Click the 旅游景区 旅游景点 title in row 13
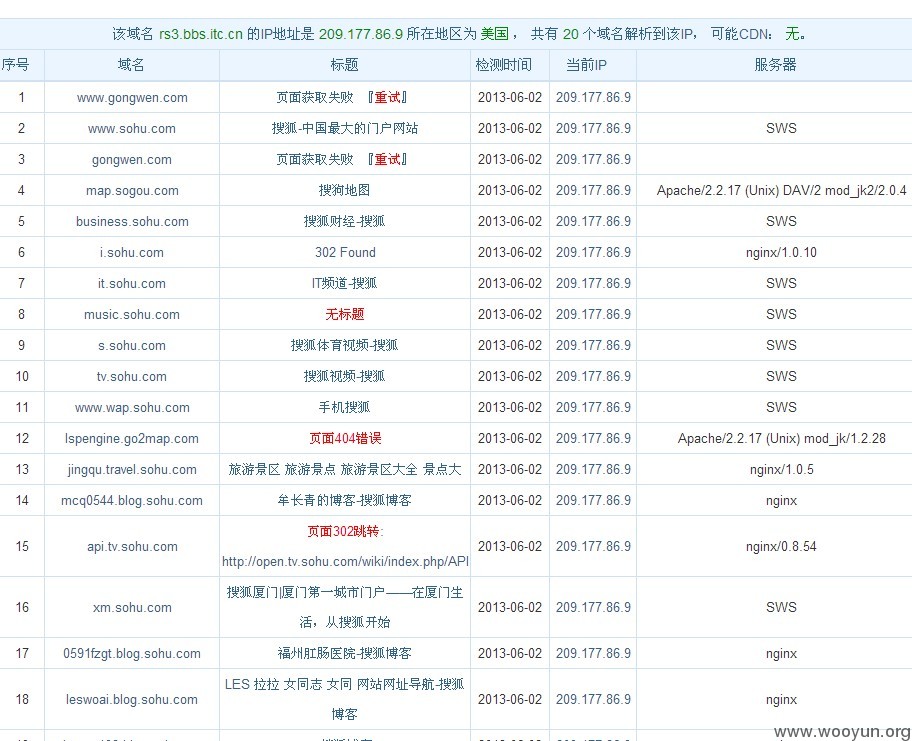Screen dimensions: 912x741 pos(344,469)
